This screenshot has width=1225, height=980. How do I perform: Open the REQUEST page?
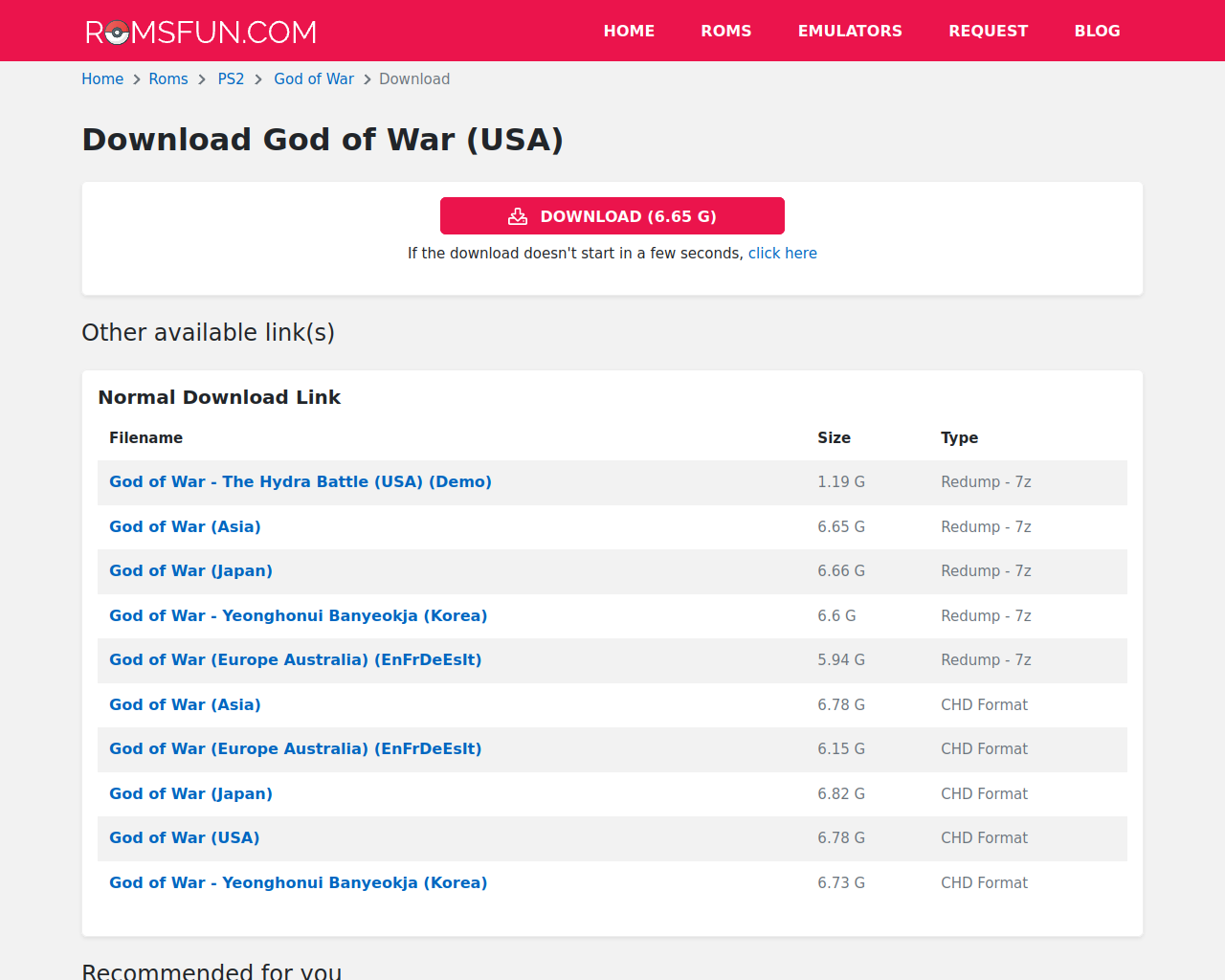989,31
